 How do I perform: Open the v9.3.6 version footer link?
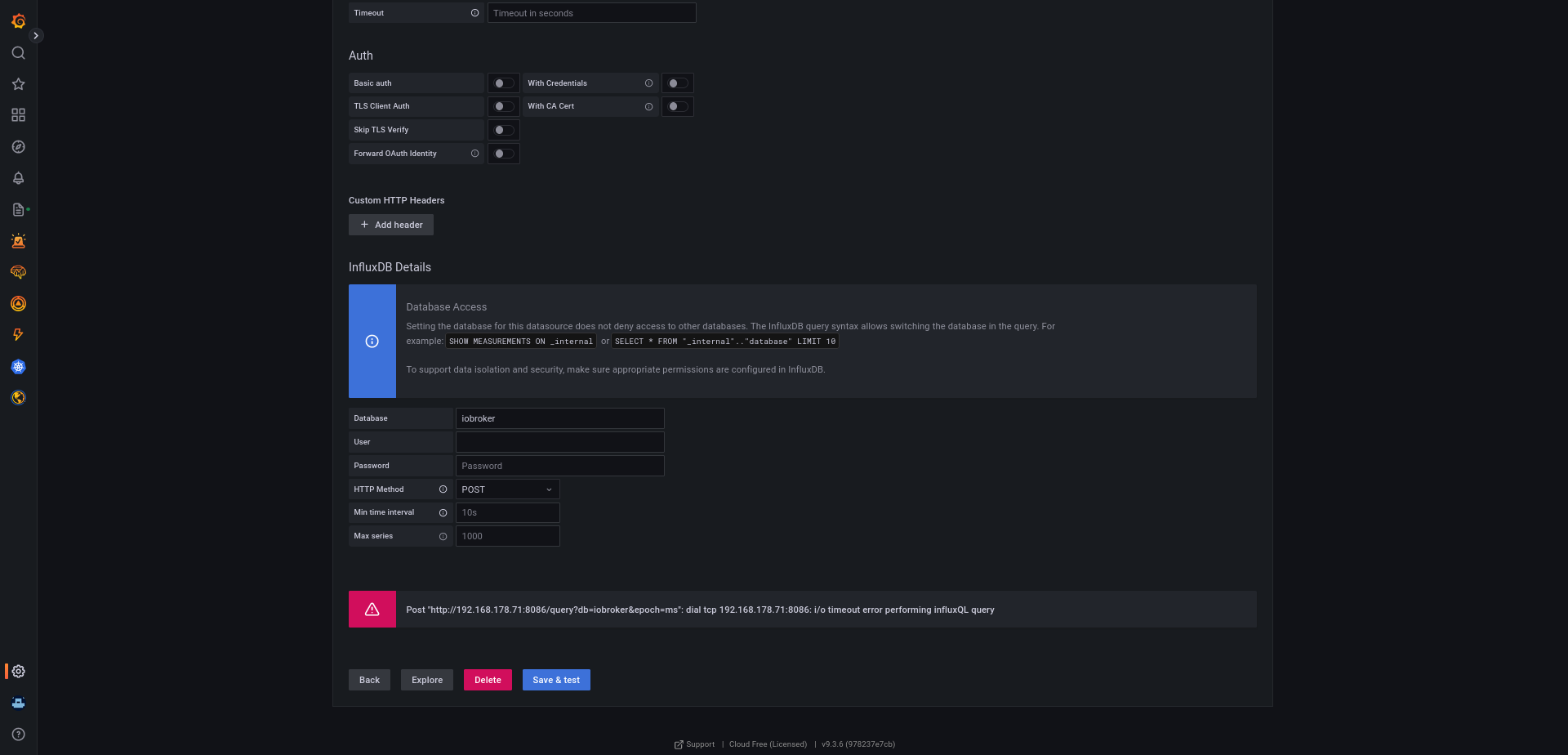(858, 744)
